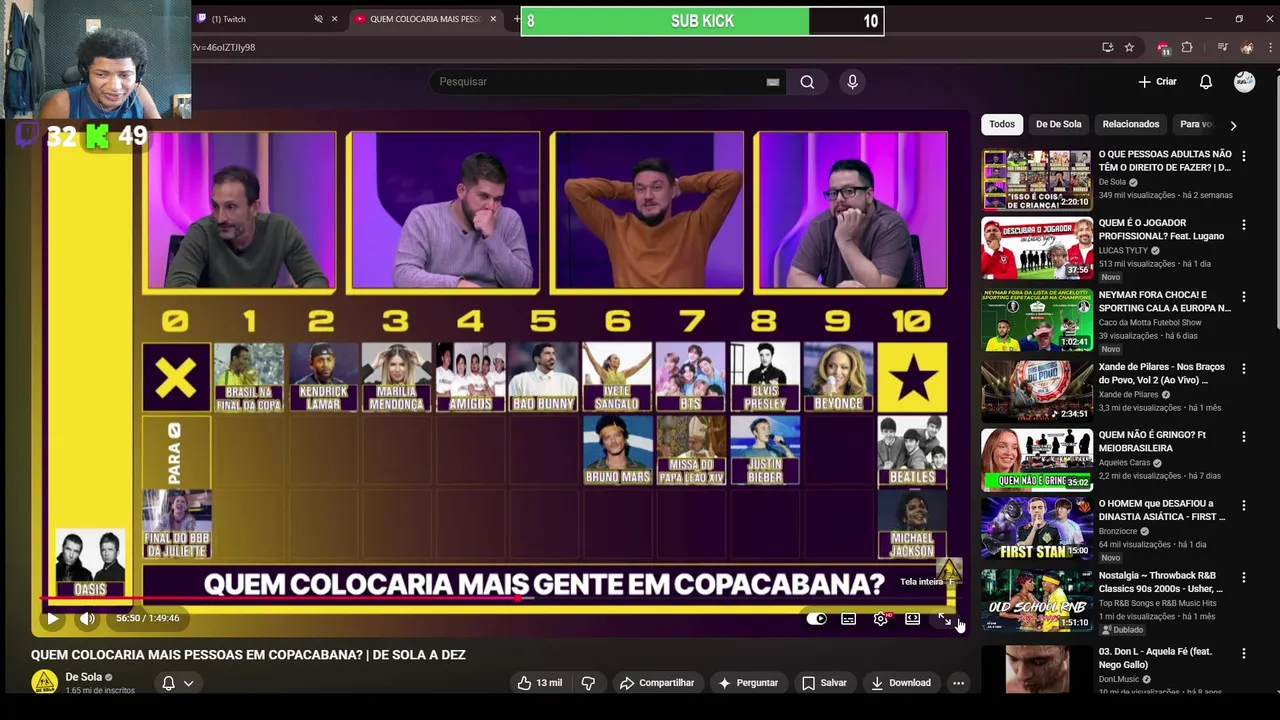
Task: Save the video with the Salvar button
Action: pos(824,683)
